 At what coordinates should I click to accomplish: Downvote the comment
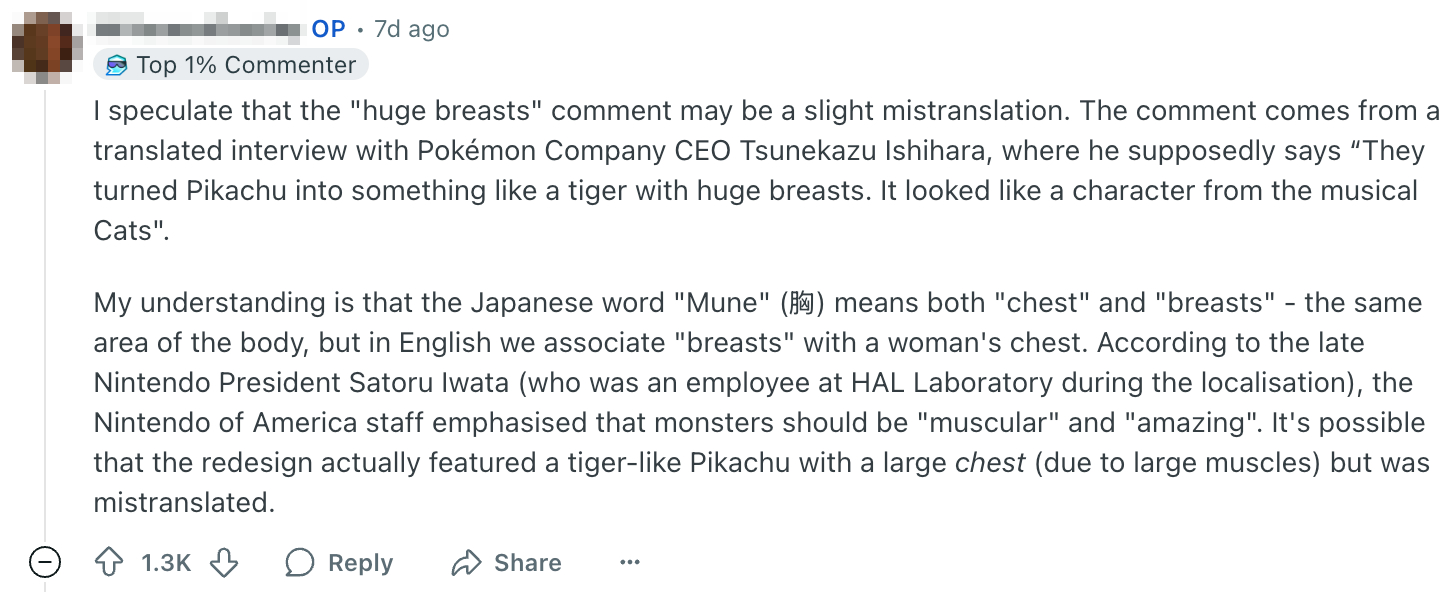point(225,562)
